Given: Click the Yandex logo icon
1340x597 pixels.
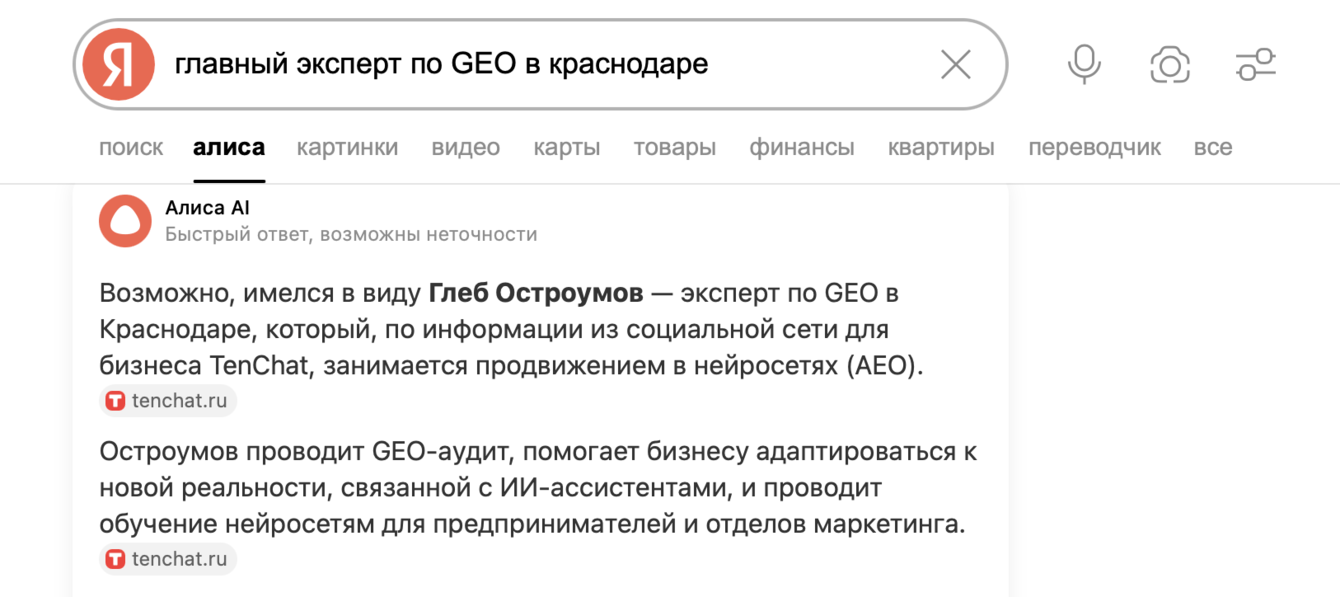Looking at the screenshot, I should [x=118, y=65].
